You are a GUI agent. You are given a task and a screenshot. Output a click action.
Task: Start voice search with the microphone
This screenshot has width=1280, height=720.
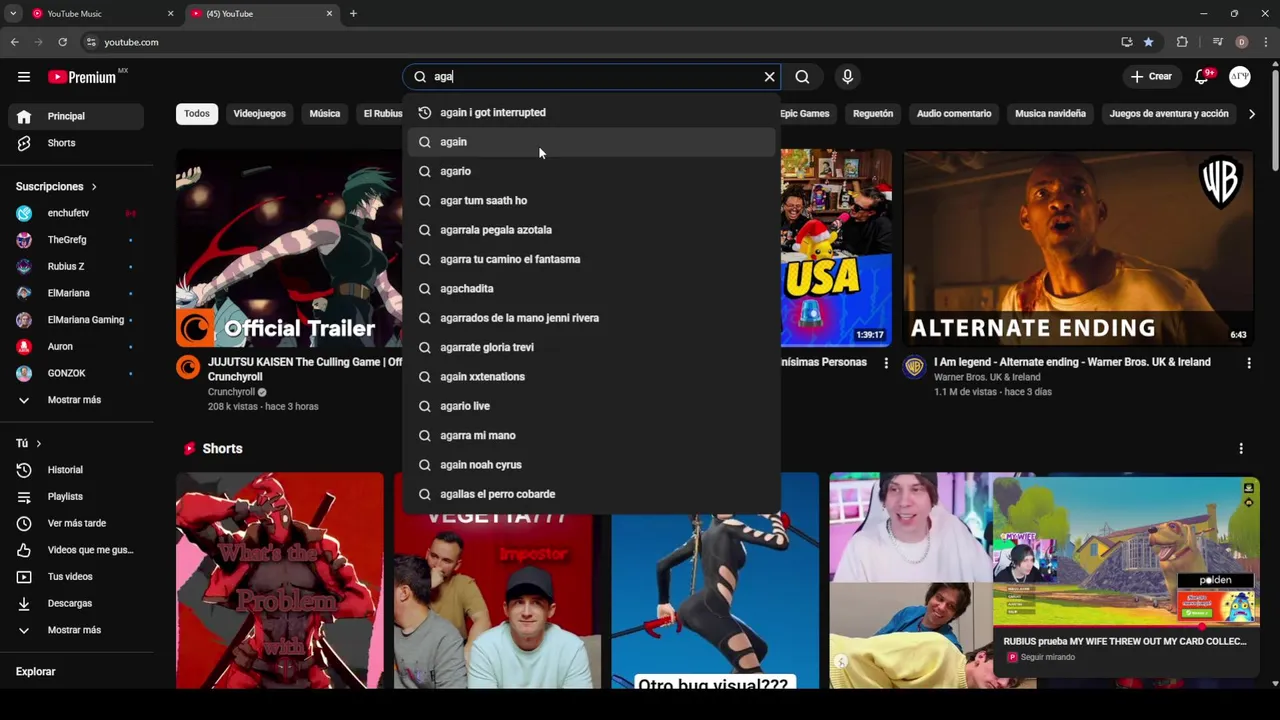847,77
